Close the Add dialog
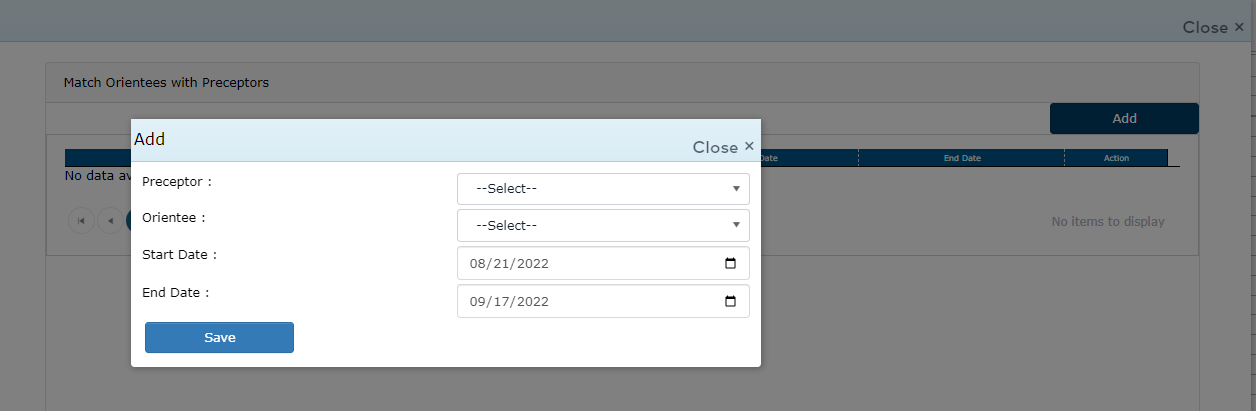 [724, 147]
